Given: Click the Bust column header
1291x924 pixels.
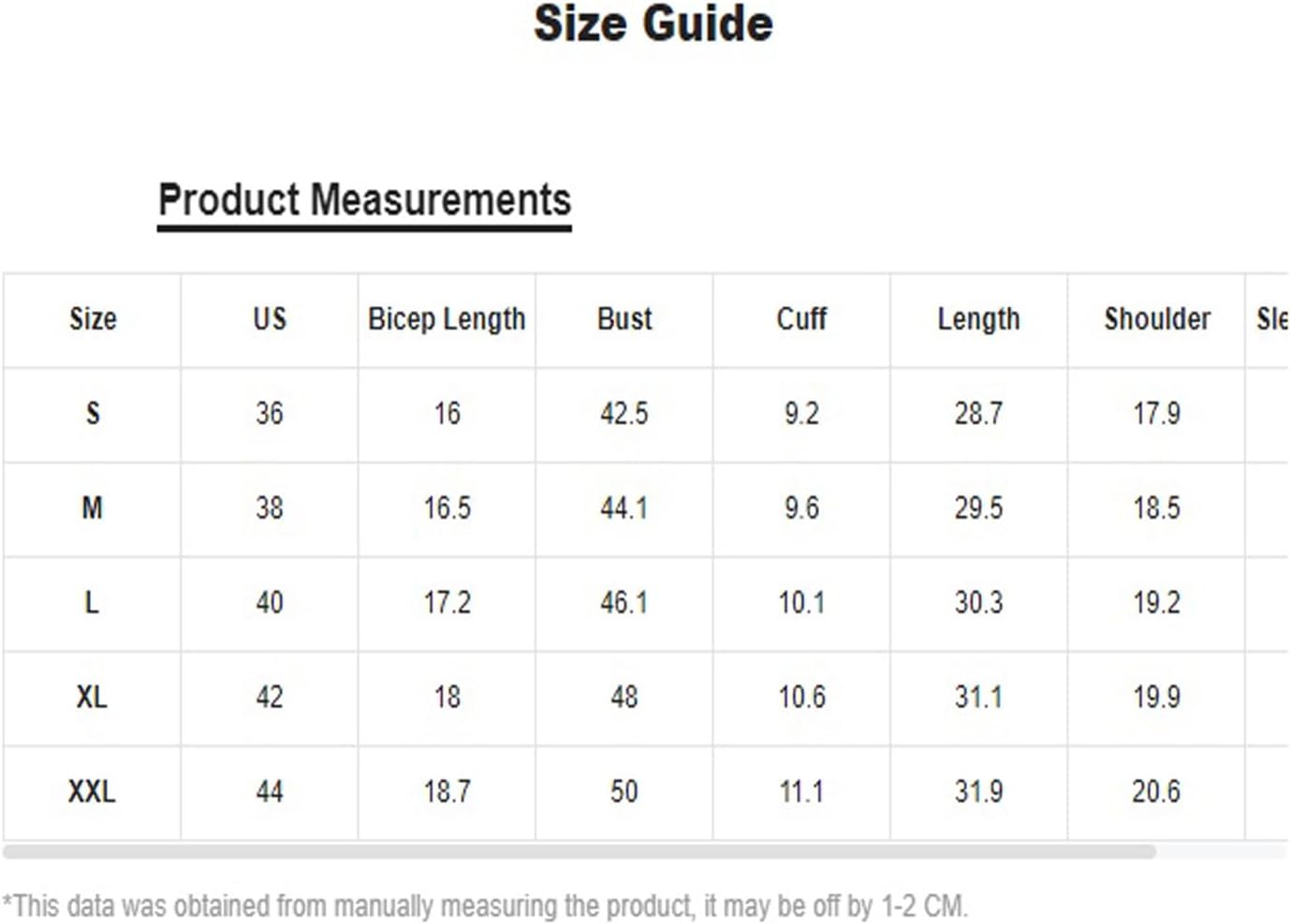Looking at the screenshot, I should (624, 319).
